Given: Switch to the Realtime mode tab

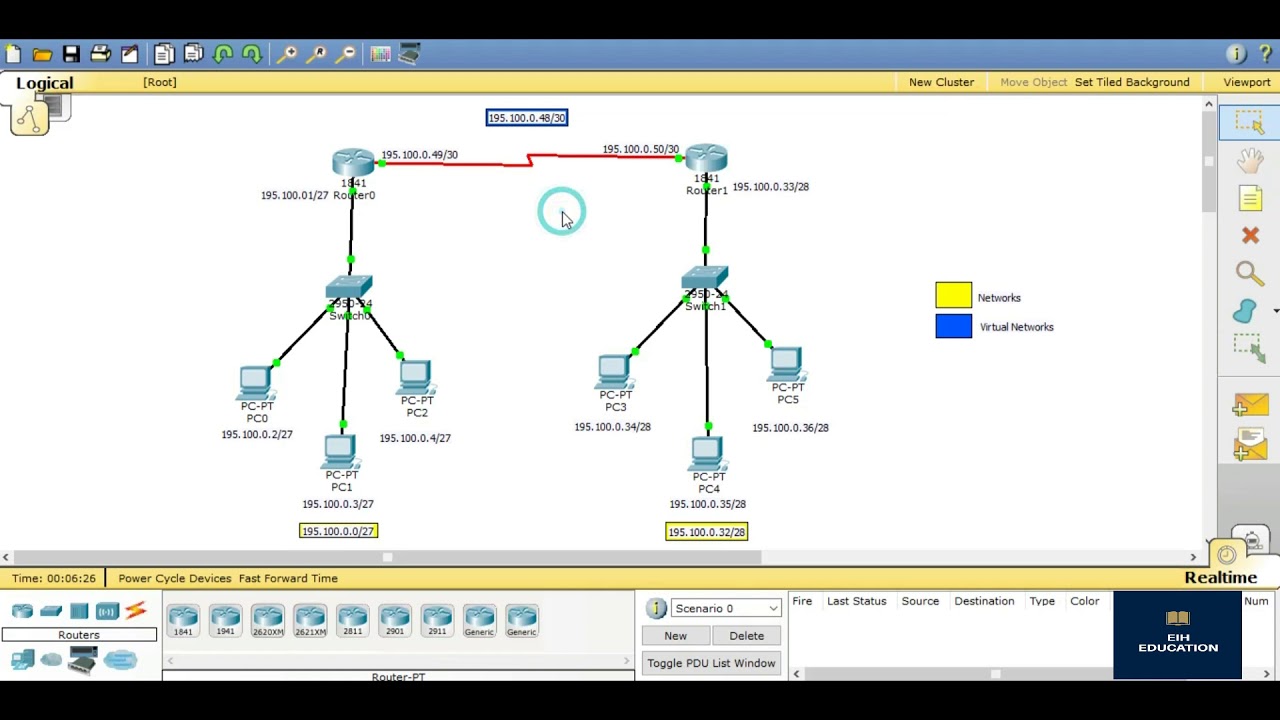Looking at the screenshot, I should (x=1220, y=577).
